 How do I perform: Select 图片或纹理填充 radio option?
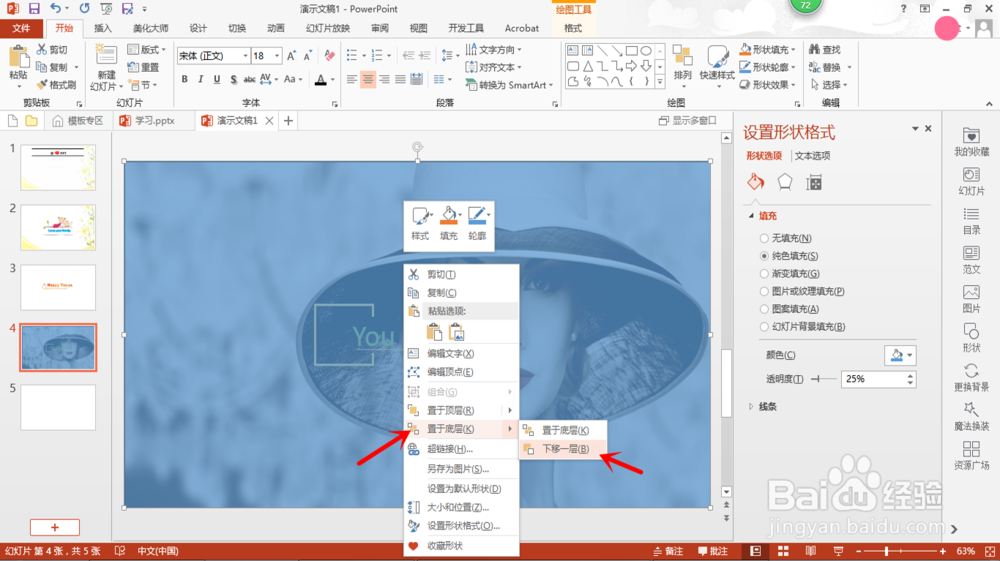(764, 291)
